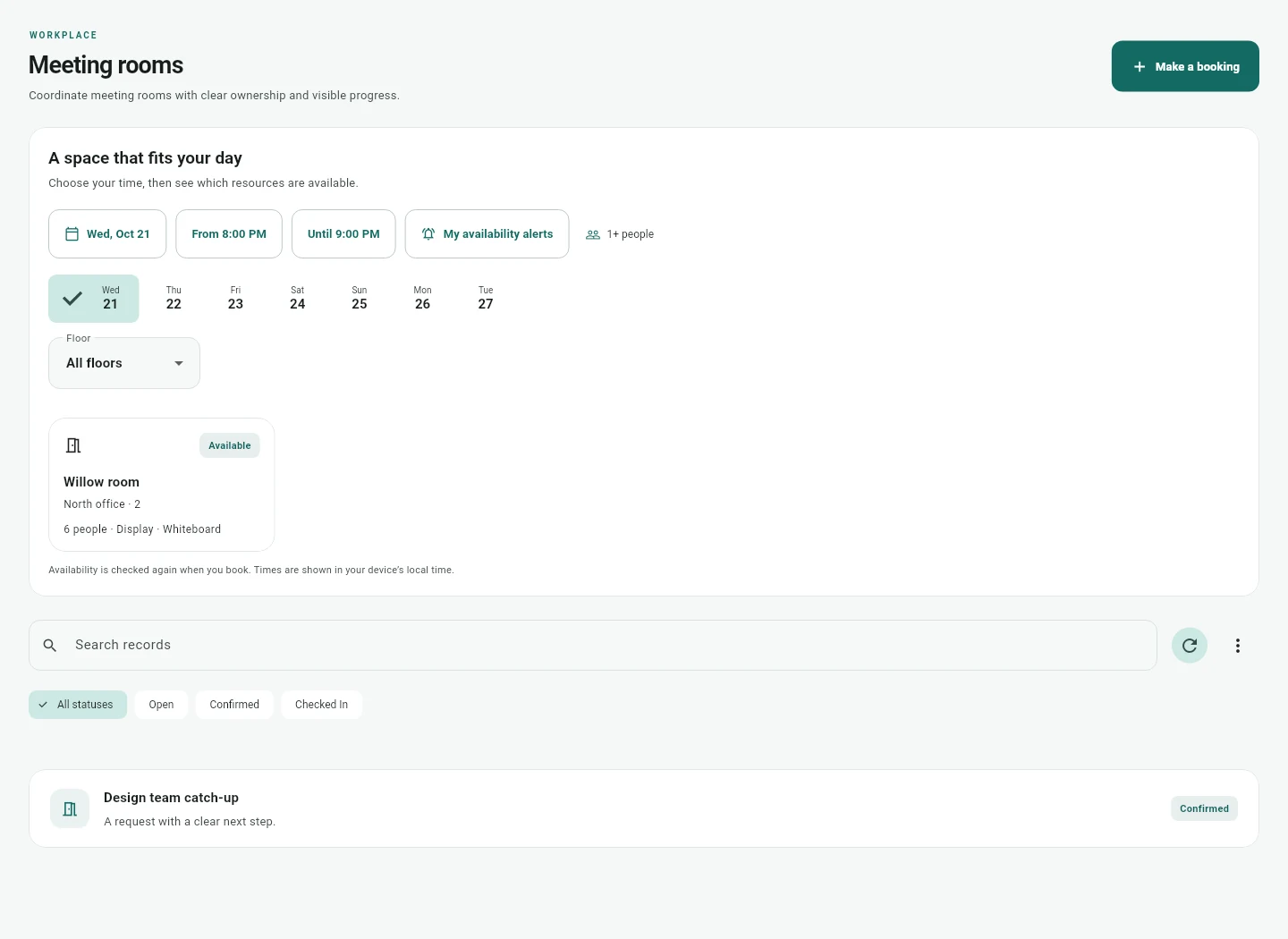The width and height of the screenshot is (1288, 939).
Task: Focus the Search records field
Action: pos(593,645)
